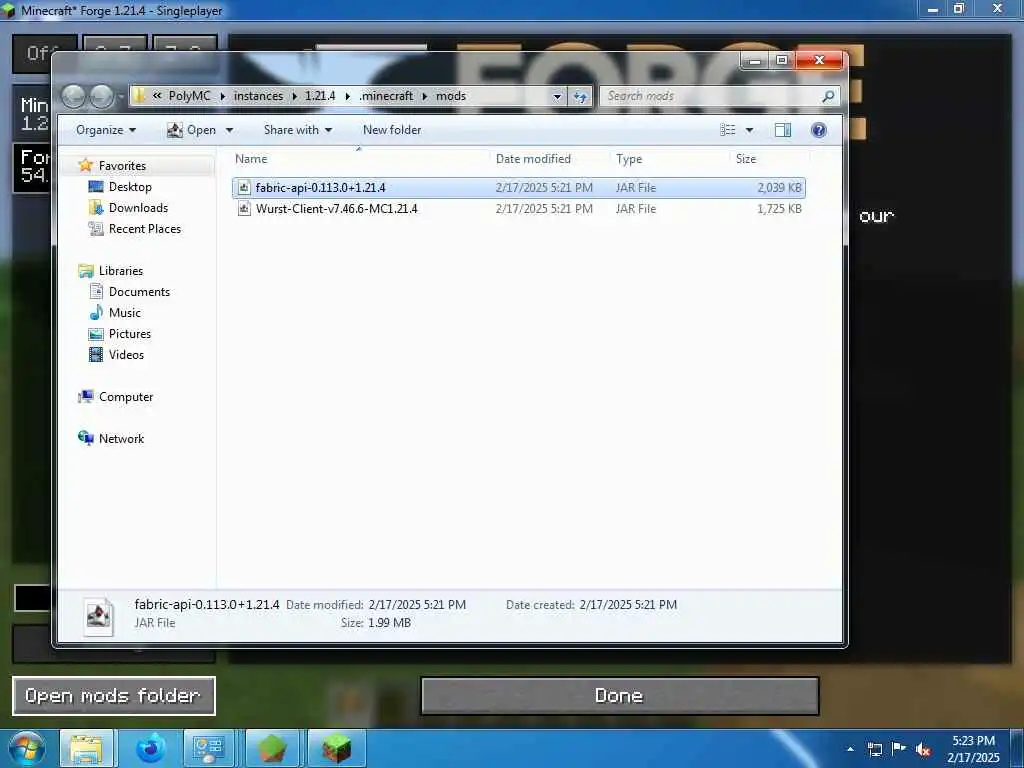1024x768 pixels.
Task: Click the refresh button beside address bar
Action: (580, 97)
